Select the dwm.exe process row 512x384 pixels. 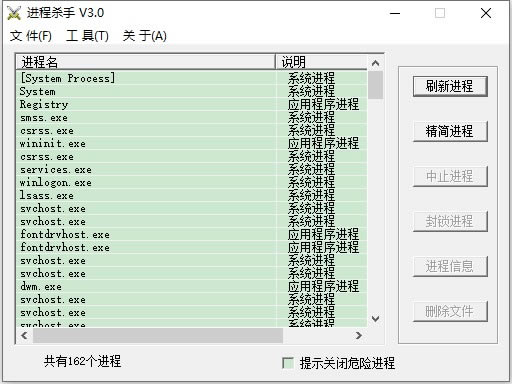(x=192, y=286)
